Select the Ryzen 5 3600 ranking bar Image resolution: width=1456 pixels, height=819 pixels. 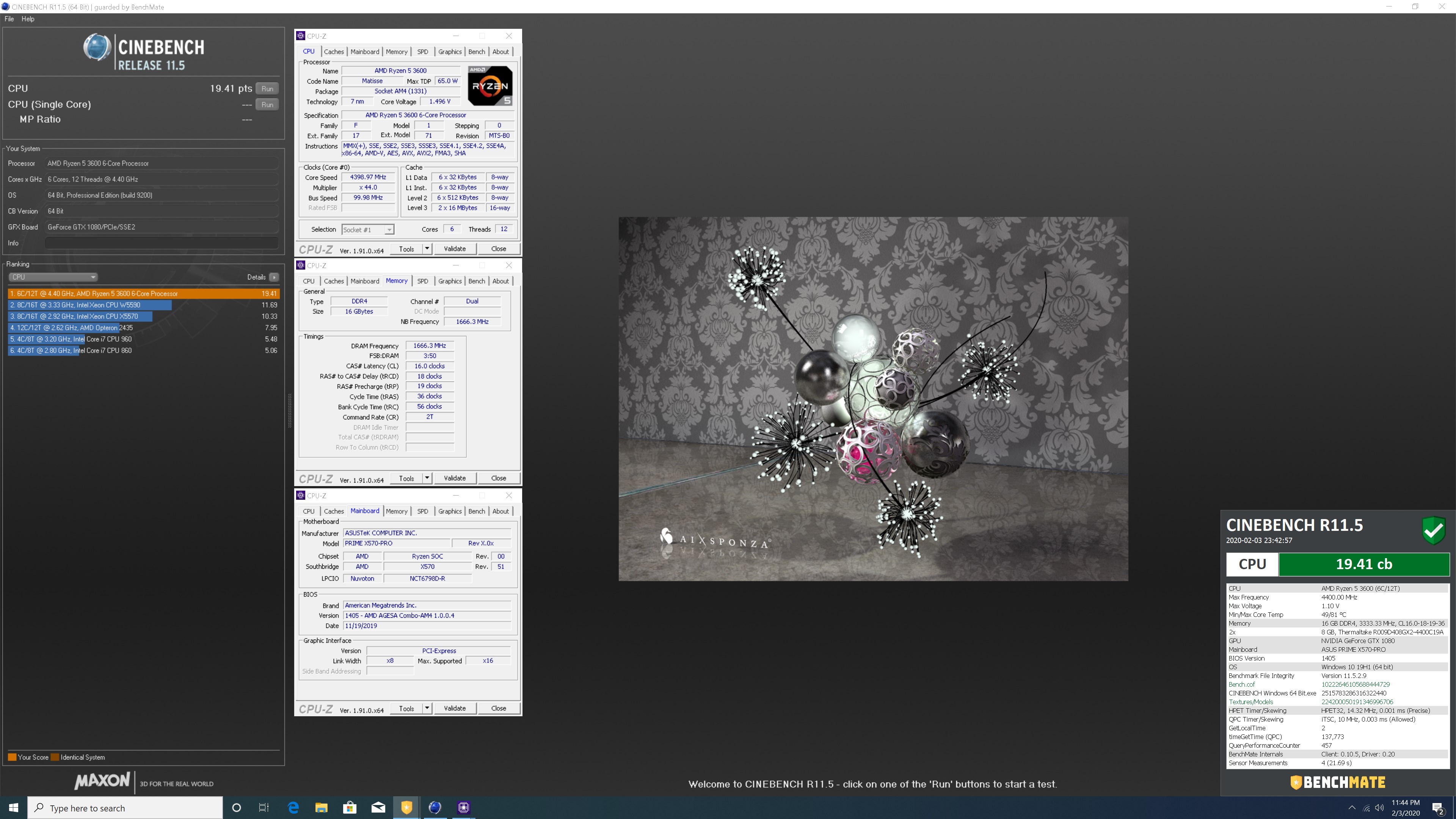pyautogui.click(x=144, y=293)
